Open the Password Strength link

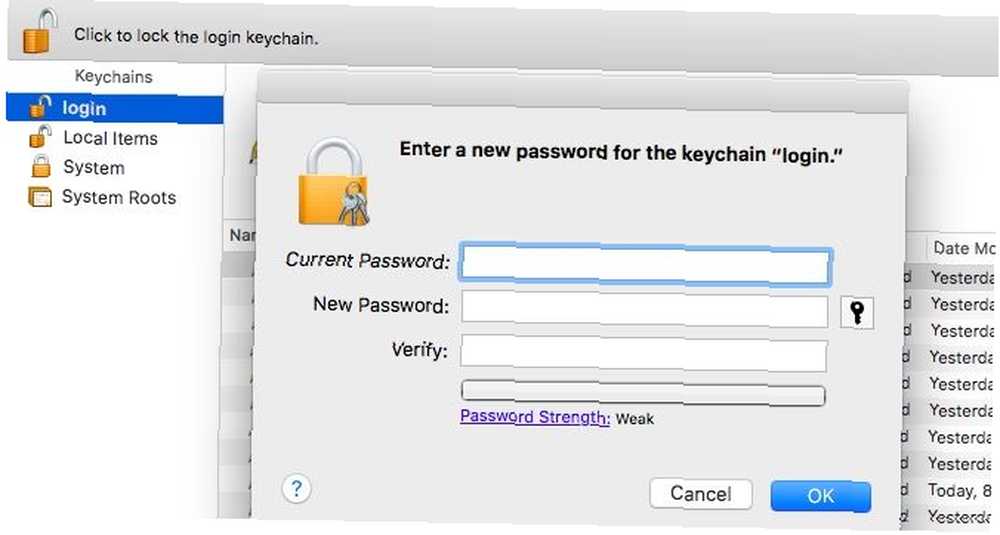pyautogui.click(x=535, y=417)
